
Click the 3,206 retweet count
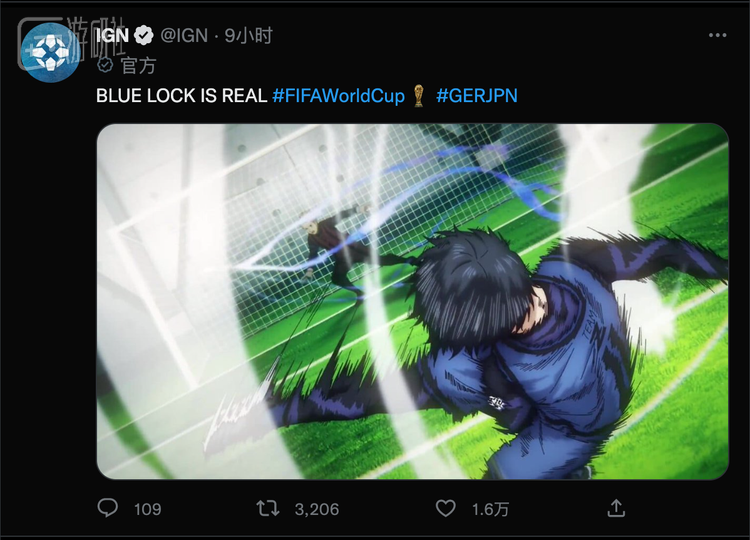(317, 509)
